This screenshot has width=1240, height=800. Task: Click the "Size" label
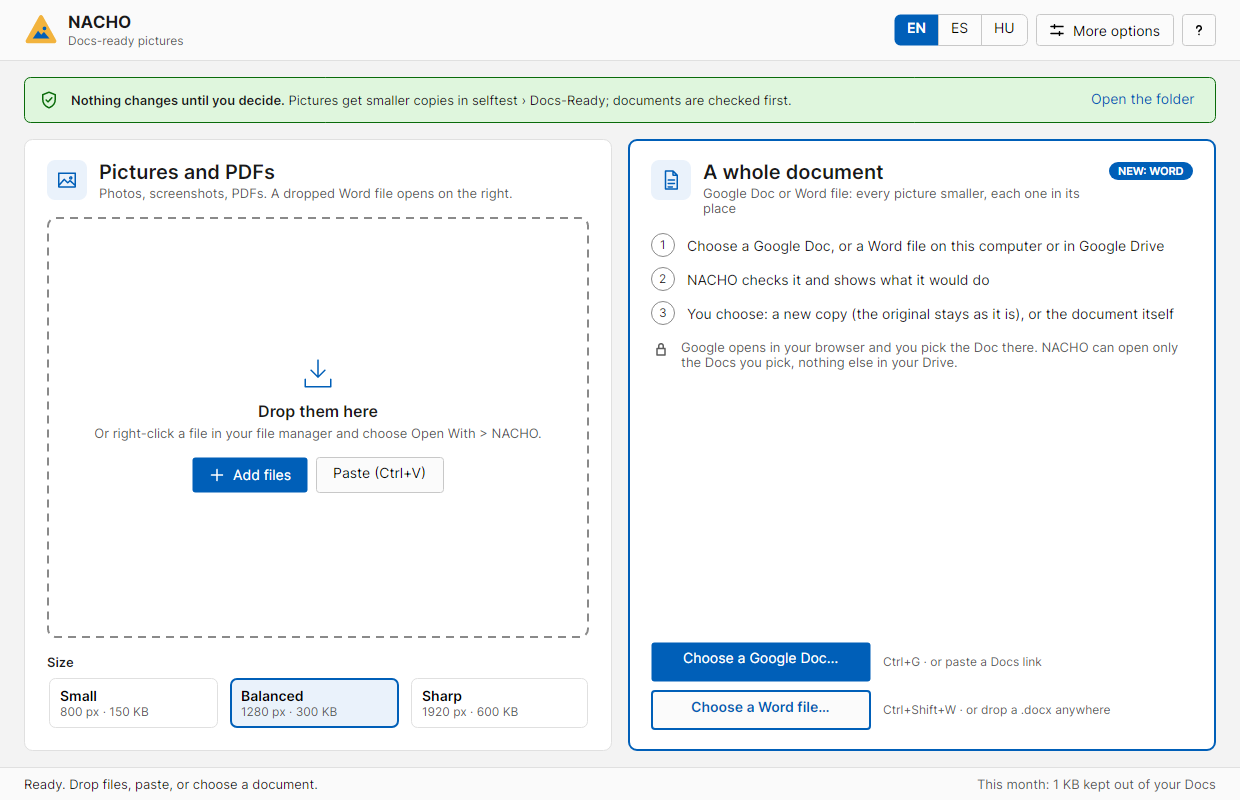tap(60, 662)
